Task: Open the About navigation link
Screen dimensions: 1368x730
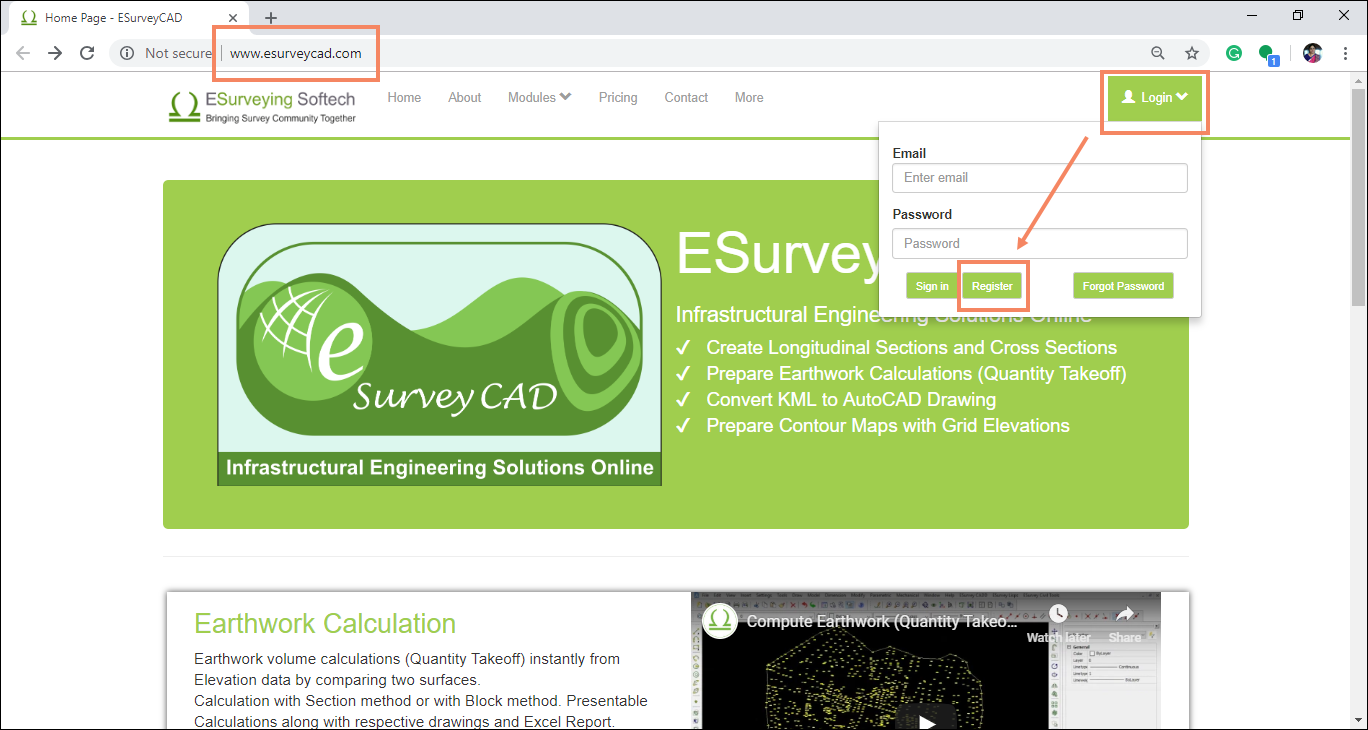Action: click(465, 97)
